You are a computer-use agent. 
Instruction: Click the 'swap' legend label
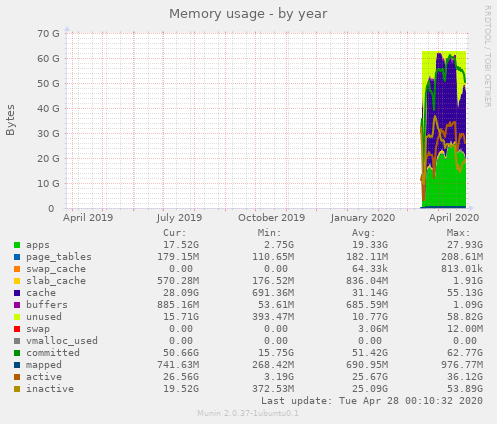click(x=38, y=329)
